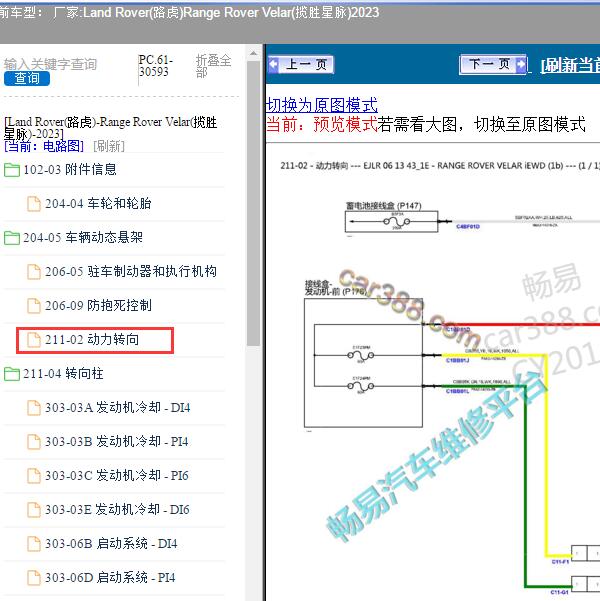This screenshot has width=600, height=601.
Task: Click the [刷新] link beside 当前：电路图
Action: [109, 146]
